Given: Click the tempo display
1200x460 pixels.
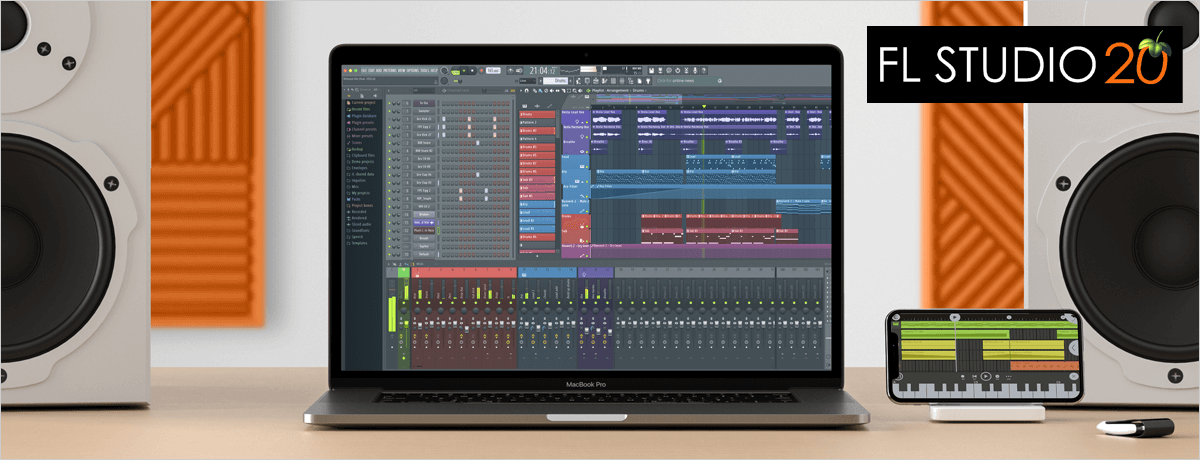Looking at the screenshot, I should pyautogui.click(x=493, y=70).
